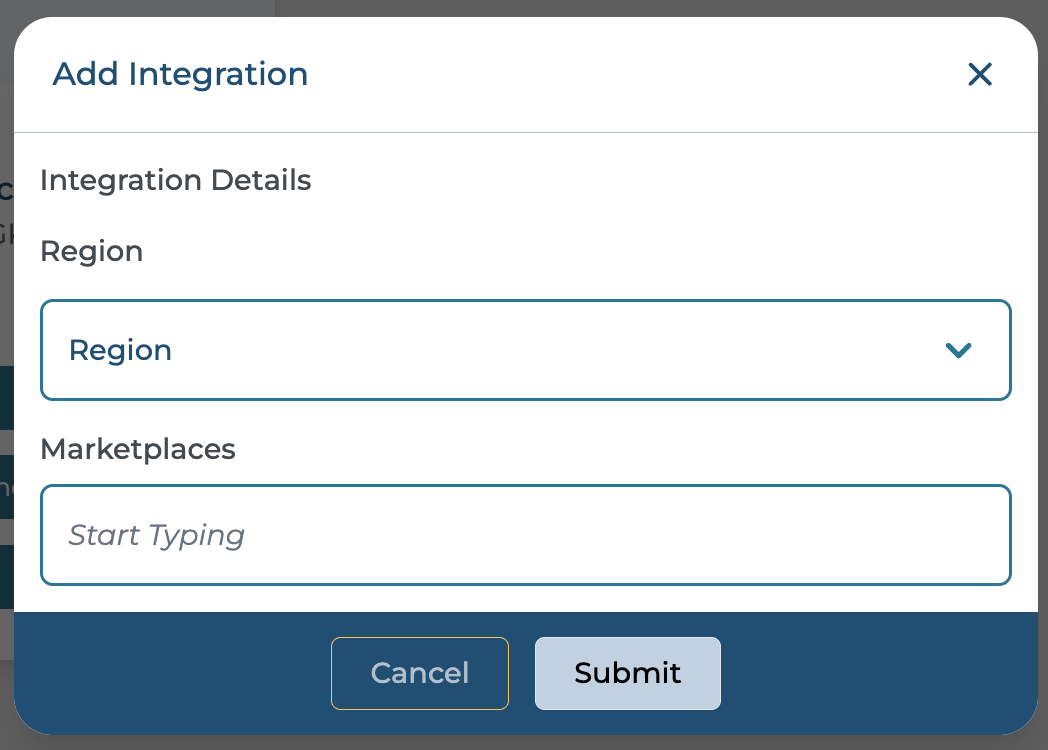Focus the Marketplaces Start Typing field
The width and height of the screenshot is (1048, 750).
pyautogui.click(x=525, y=535)
